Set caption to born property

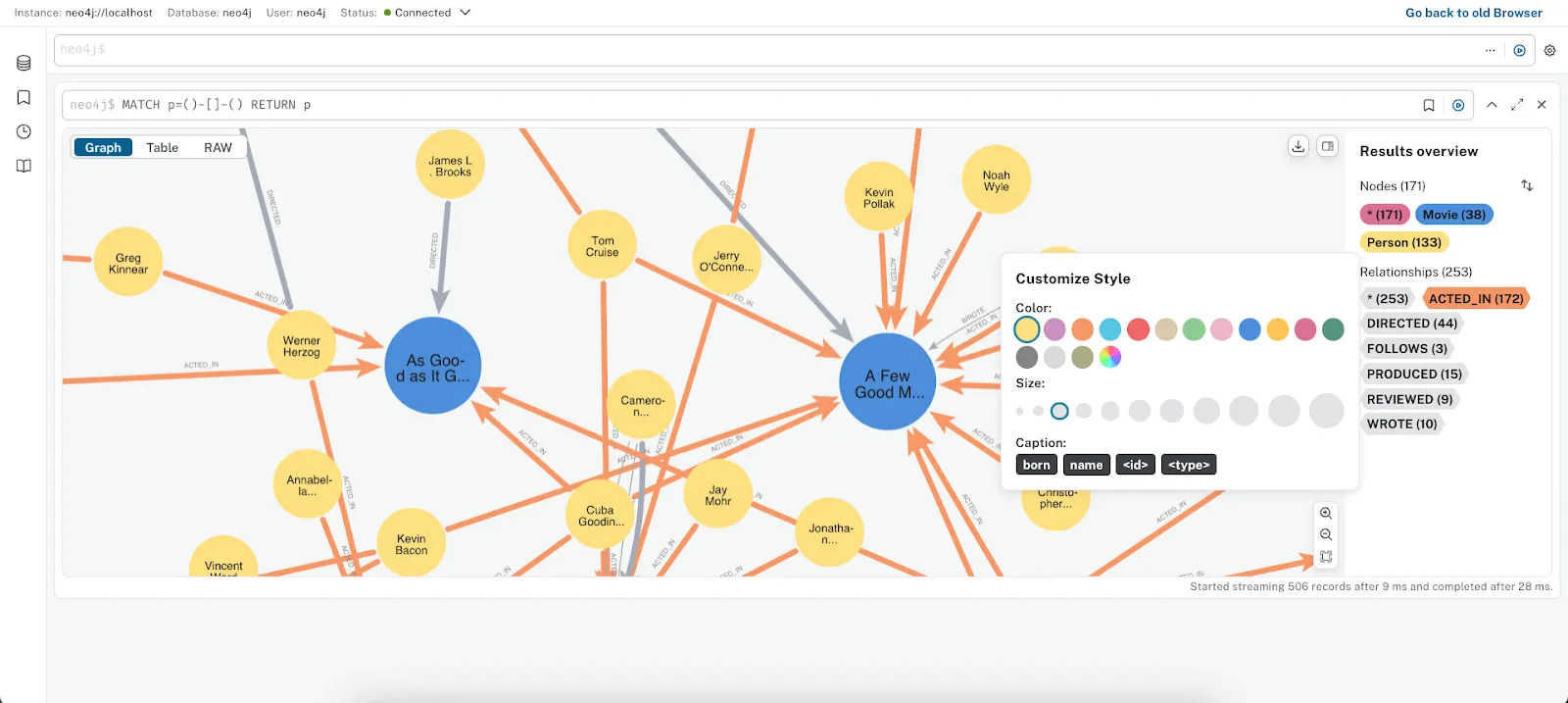[x=1036, y=465]
